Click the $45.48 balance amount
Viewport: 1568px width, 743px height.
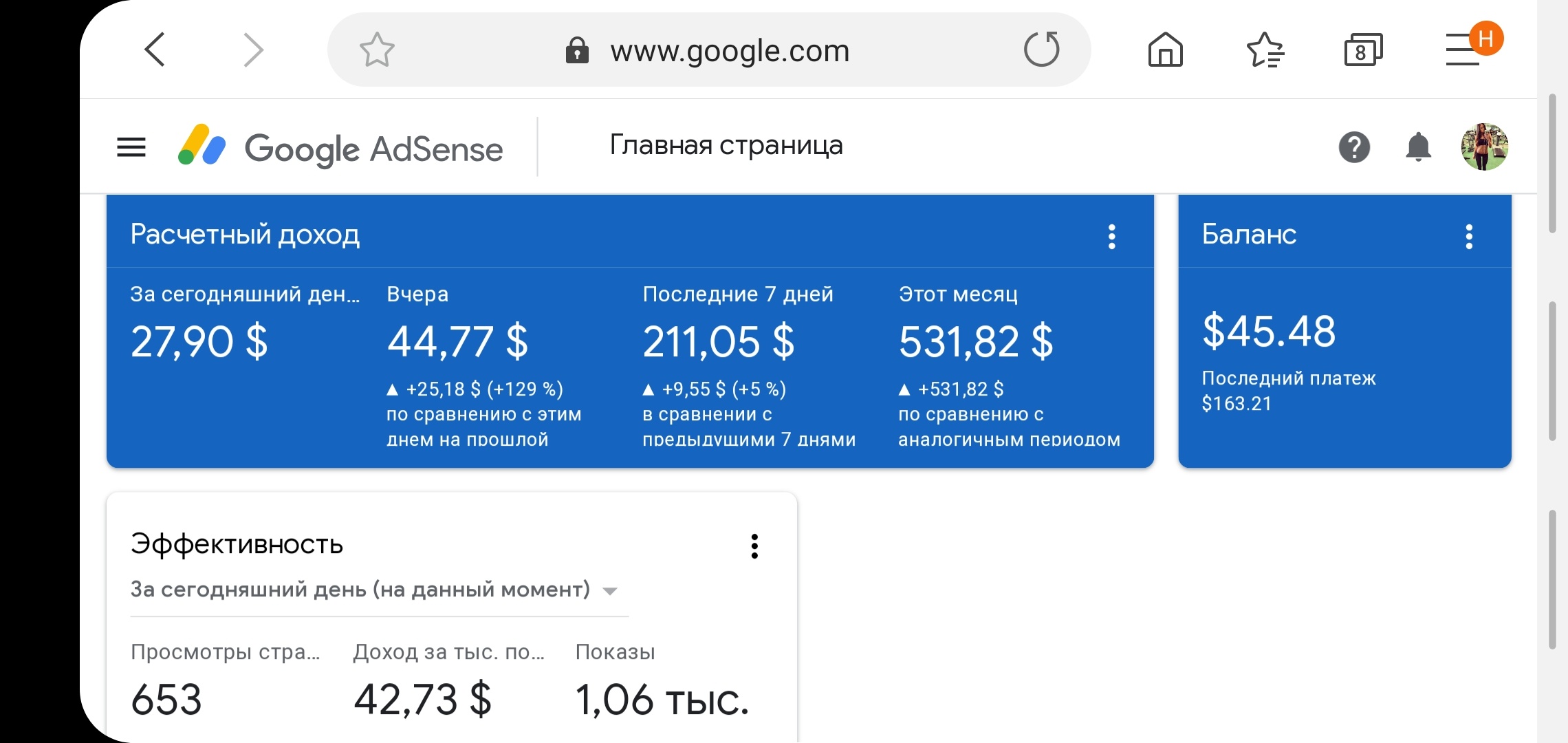[x=1269, y=331]
